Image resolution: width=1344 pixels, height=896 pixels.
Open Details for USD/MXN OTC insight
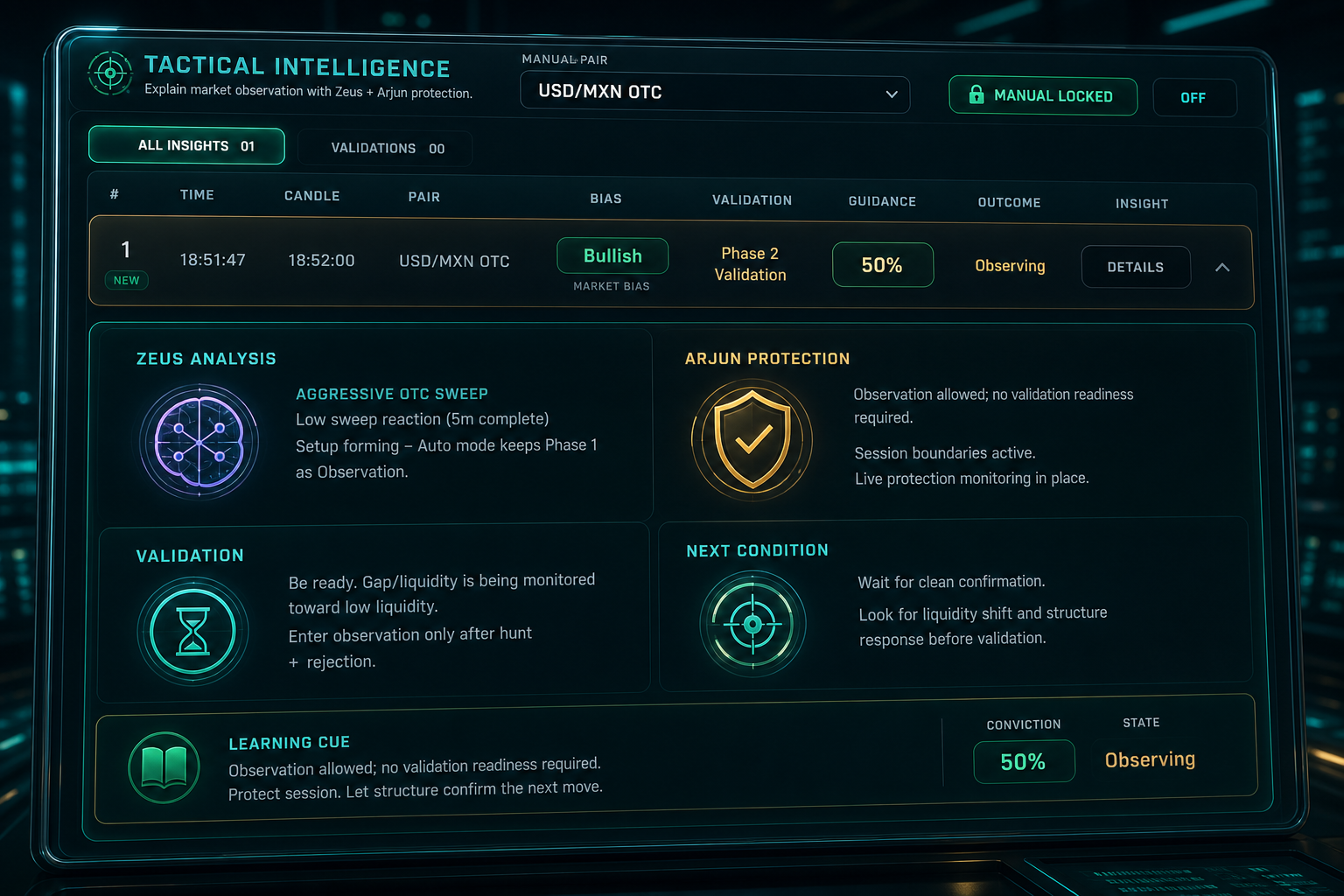click(x=1136, y=267)
